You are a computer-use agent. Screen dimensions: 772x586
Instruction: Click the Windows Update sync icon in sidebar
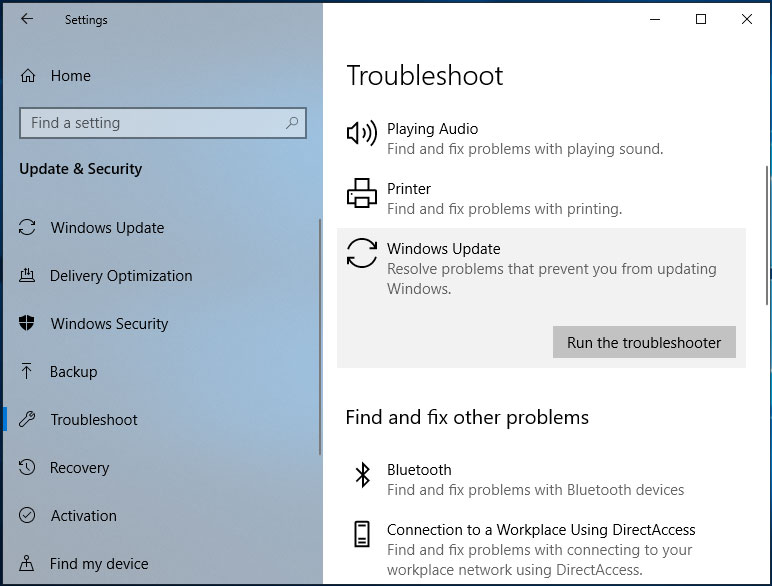point(28,228)
